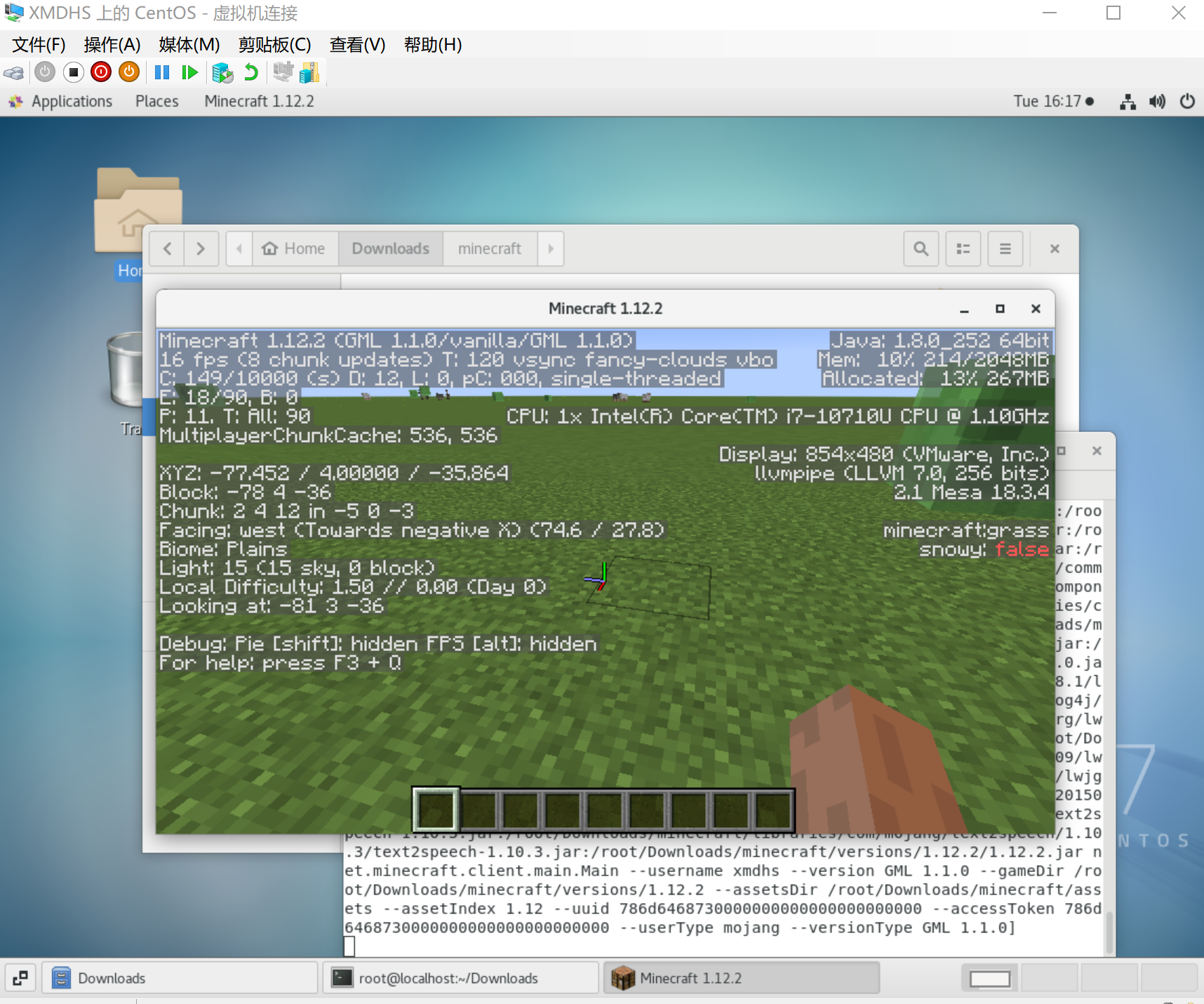This screenshot has width=1204, height=1004.
Task: Click the enhanced session toolbar icon
Action: pos(283,72)
